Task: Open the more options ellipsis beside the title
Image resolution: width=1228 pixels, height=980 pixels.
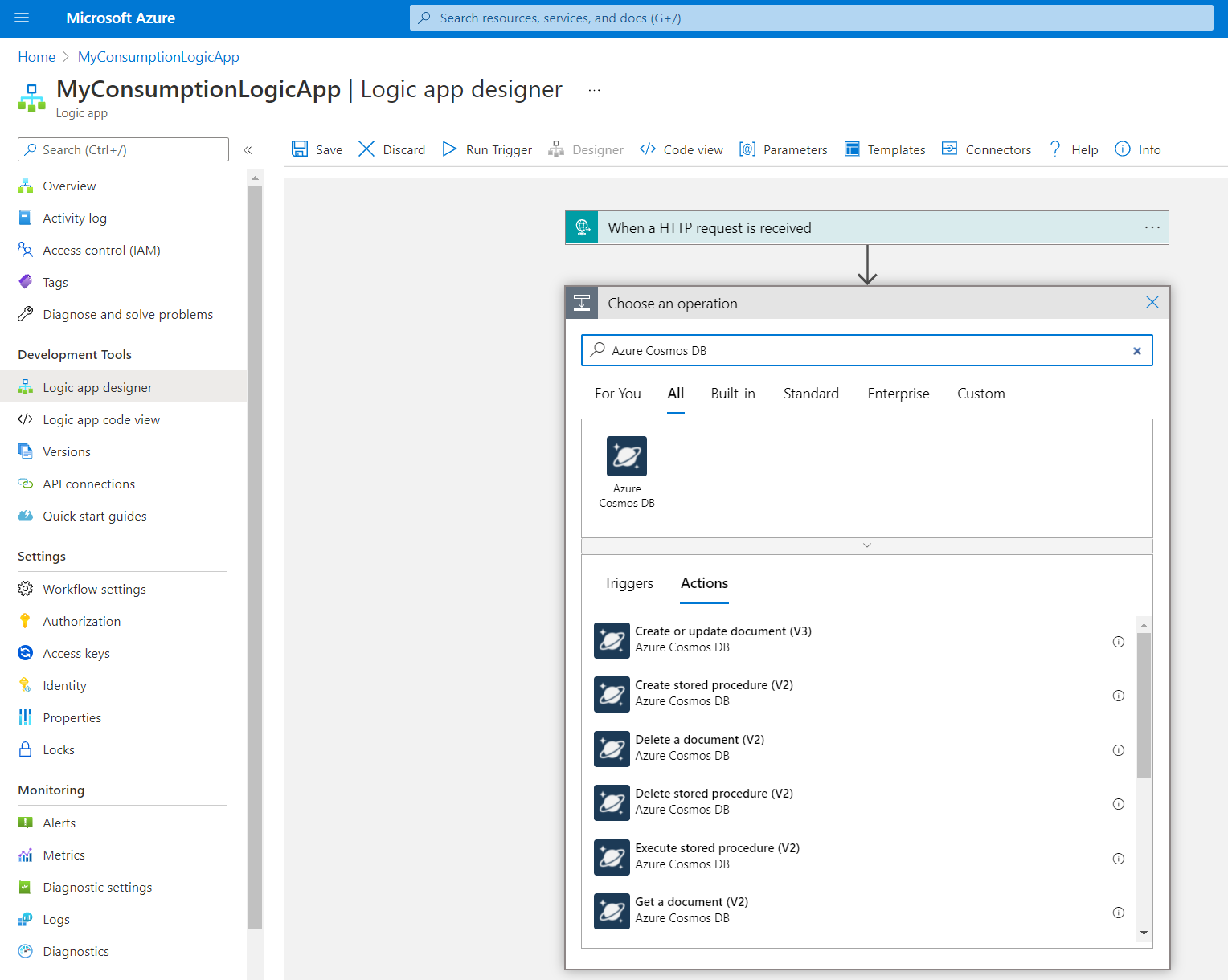Action: pos(594,90)
